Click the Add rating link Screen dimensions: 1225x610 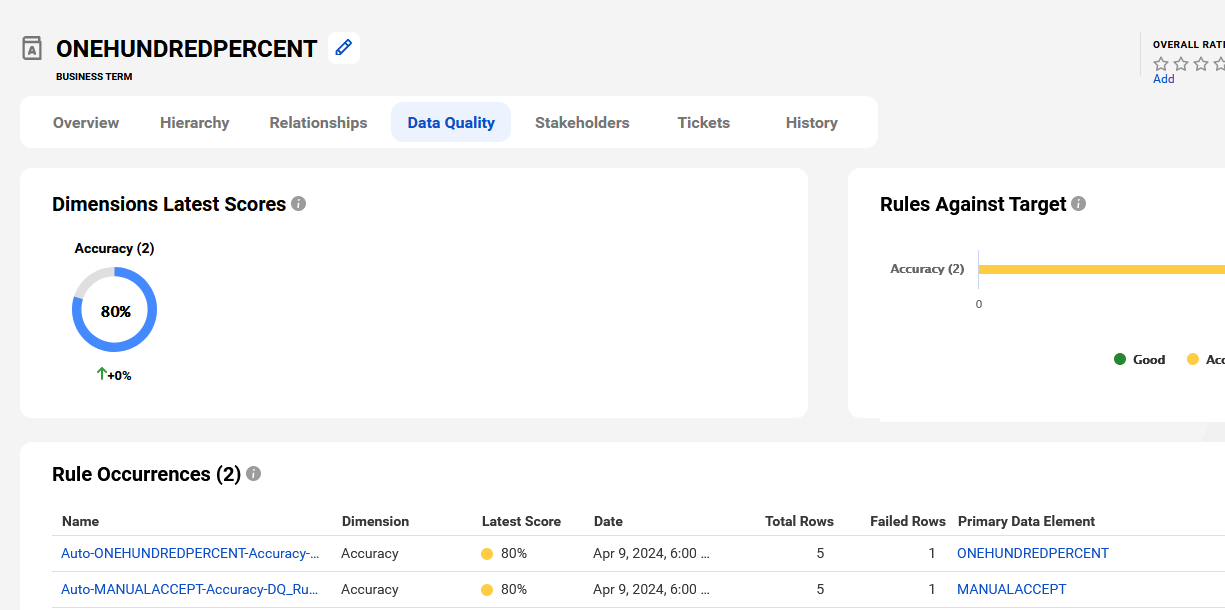tap(1164, 79)
